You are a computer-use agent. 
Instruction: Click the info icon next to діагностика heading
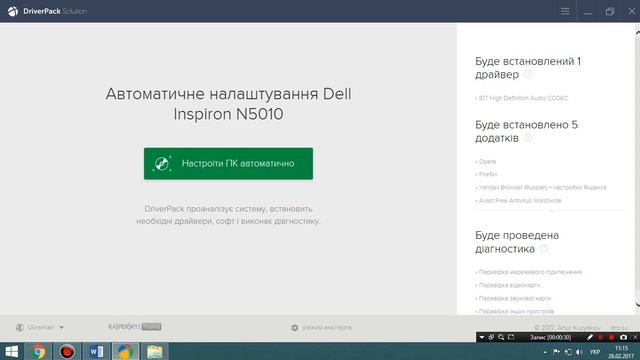coord(544,249)
